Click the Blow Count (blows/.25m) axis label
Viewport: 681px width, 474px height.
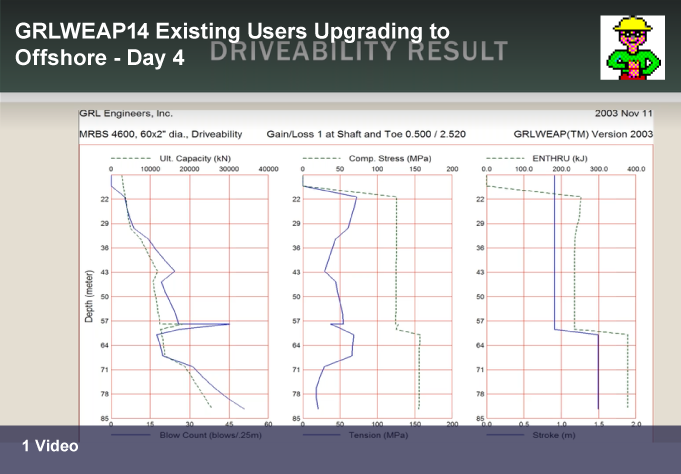point(211,435)
